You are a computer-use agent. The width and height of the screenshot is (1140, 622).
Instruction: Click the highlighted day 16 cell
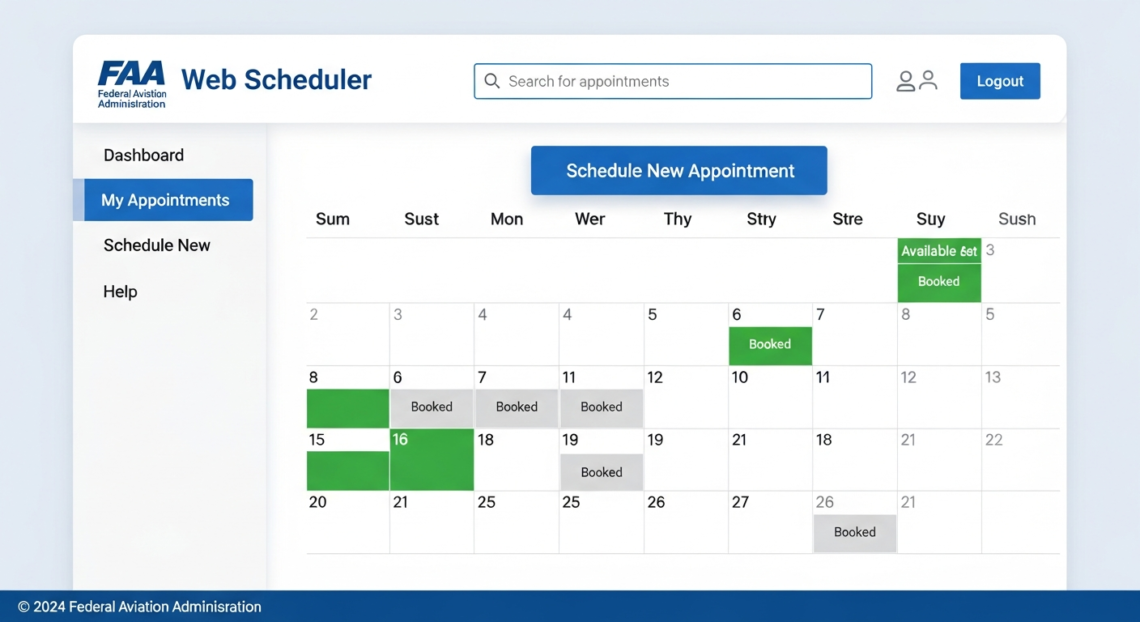coord(431,461)
